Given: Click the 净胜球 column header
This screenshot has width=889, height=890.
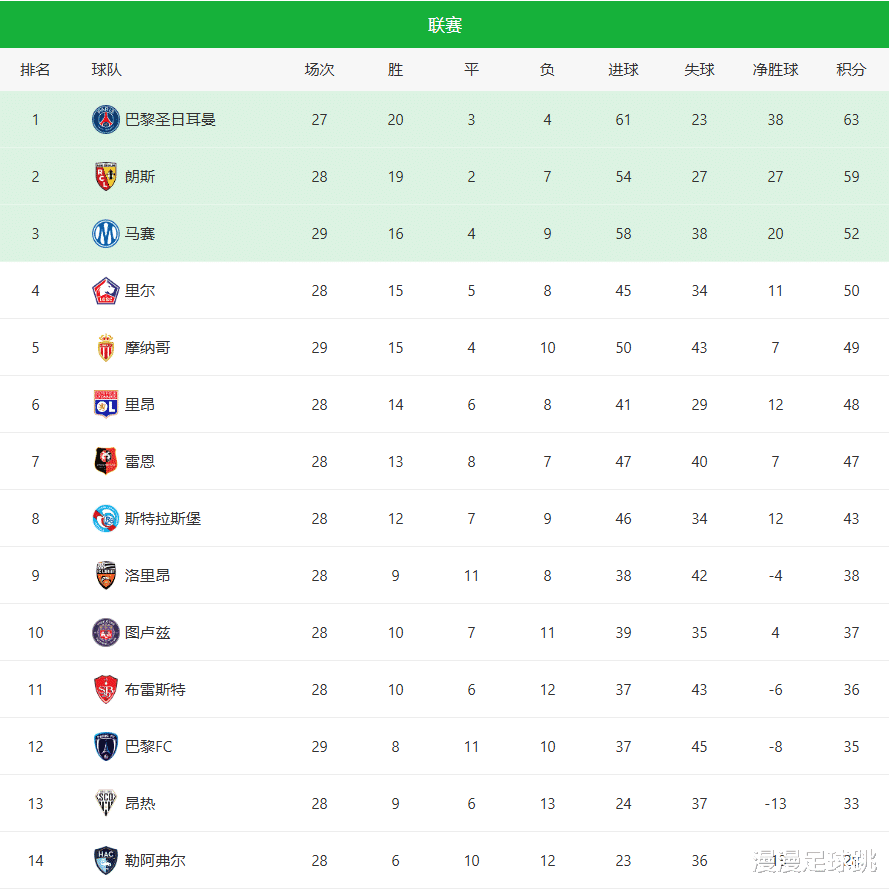Looking at the screenshot, I should pos(775,70).
